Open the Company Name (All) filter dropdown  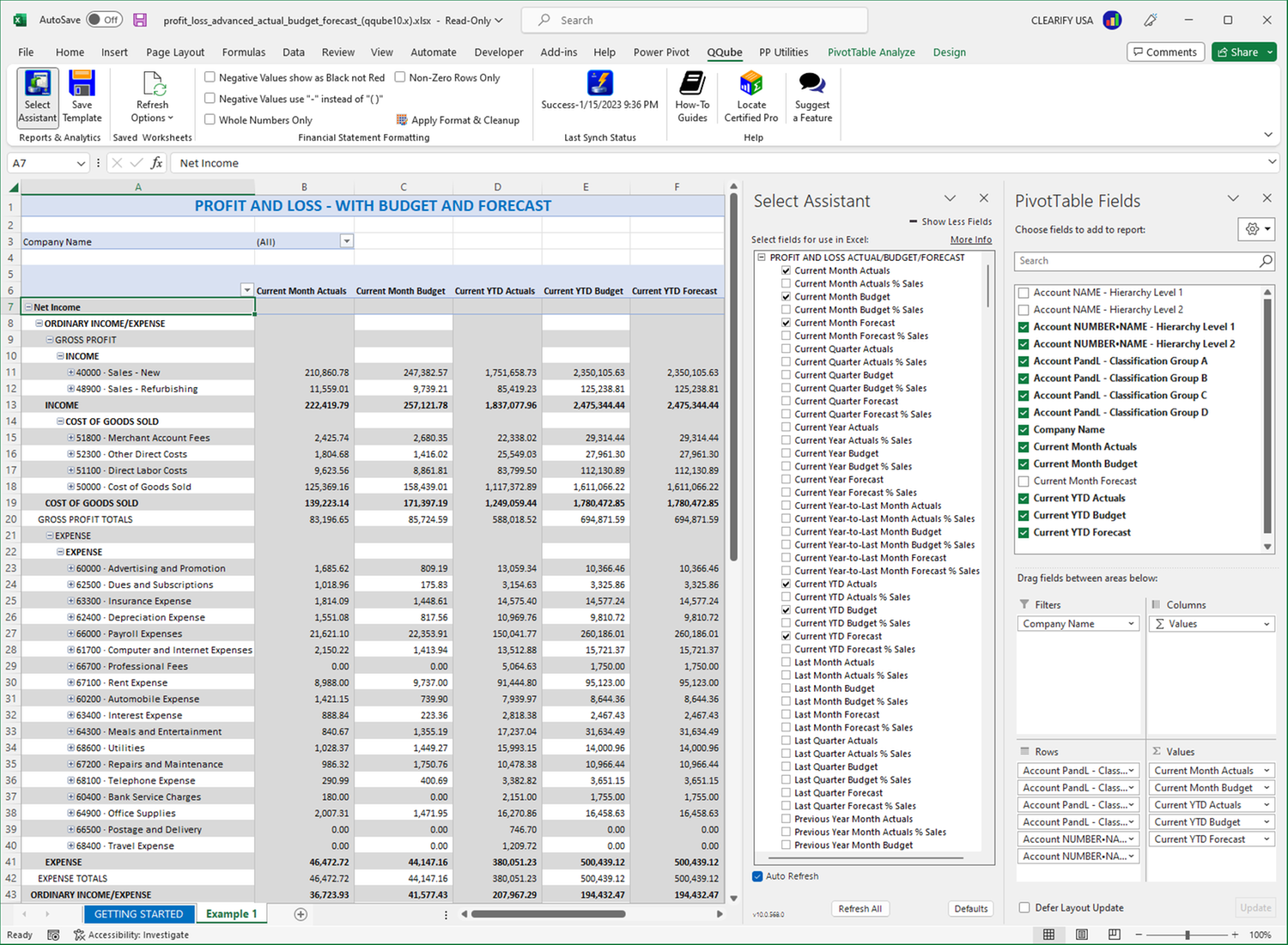(x=347, y=241)
